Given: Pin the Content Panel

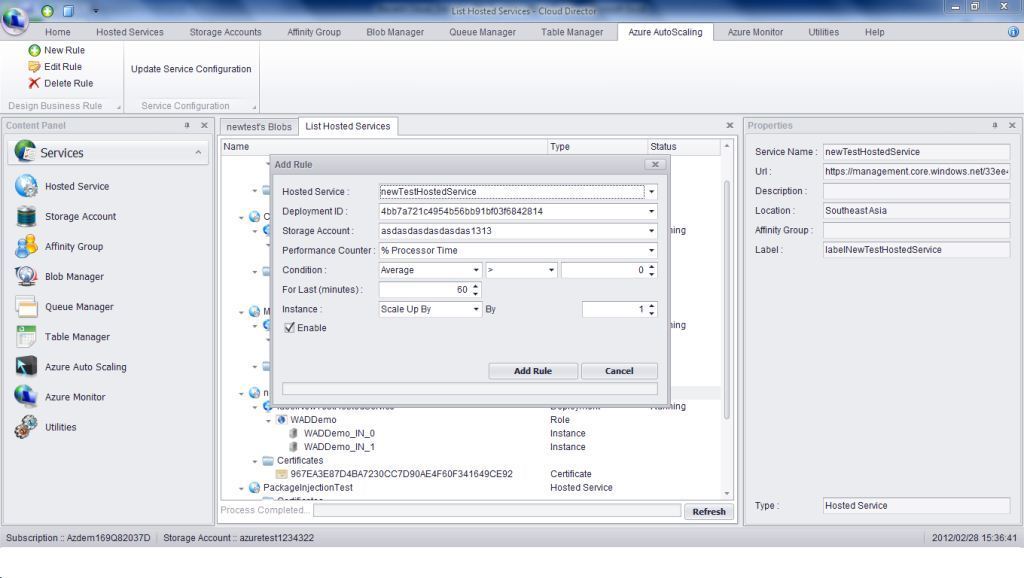Looking at the screenshot, I should pos(187,125).
